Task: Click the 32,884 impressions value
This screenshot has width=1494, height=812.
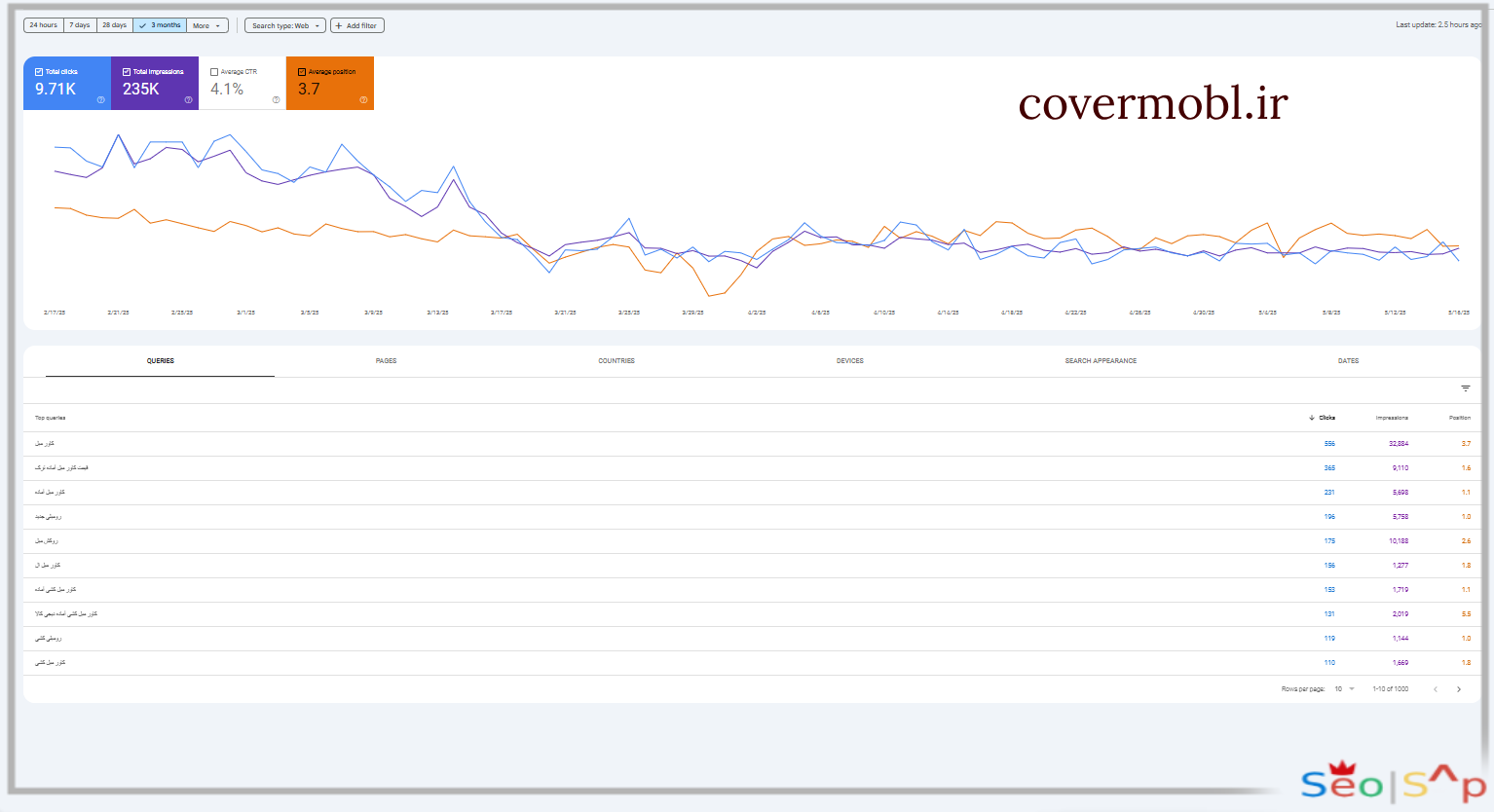Action: pos(1399,444)
